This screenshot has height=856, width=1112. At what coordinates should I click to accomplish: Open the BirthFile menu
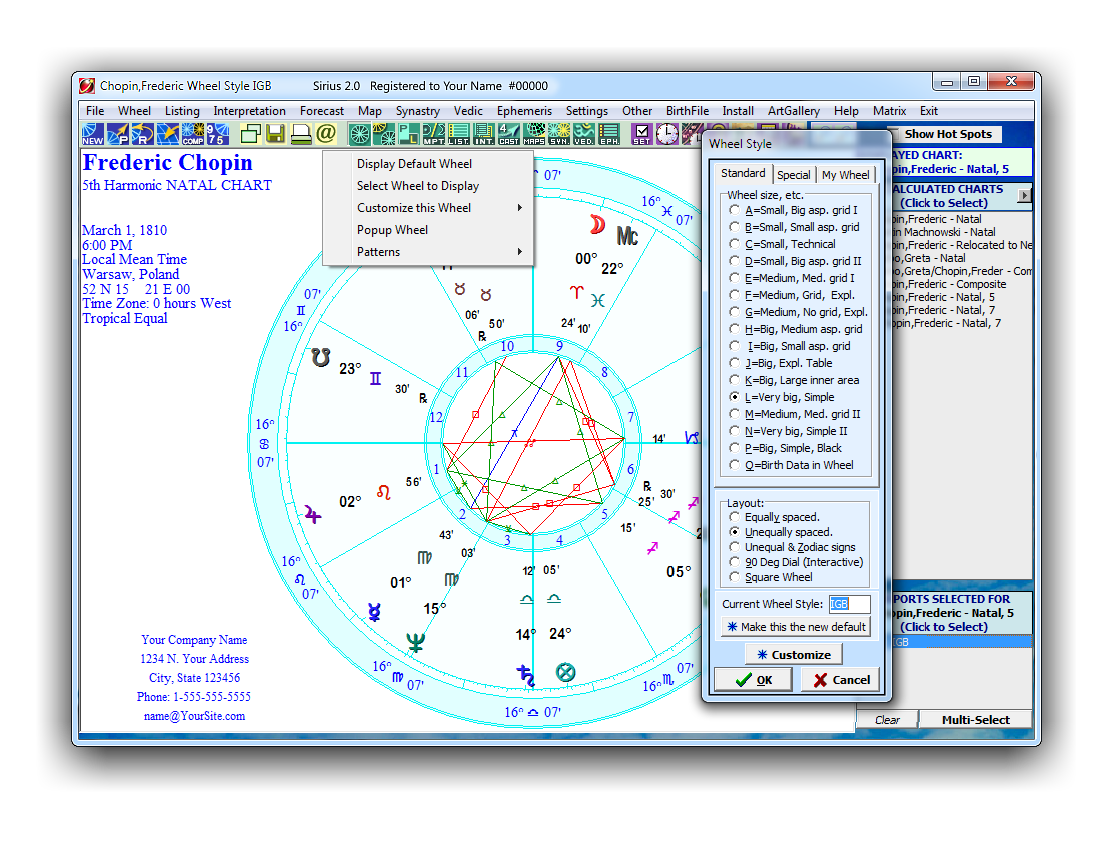(x=687, y=111)
